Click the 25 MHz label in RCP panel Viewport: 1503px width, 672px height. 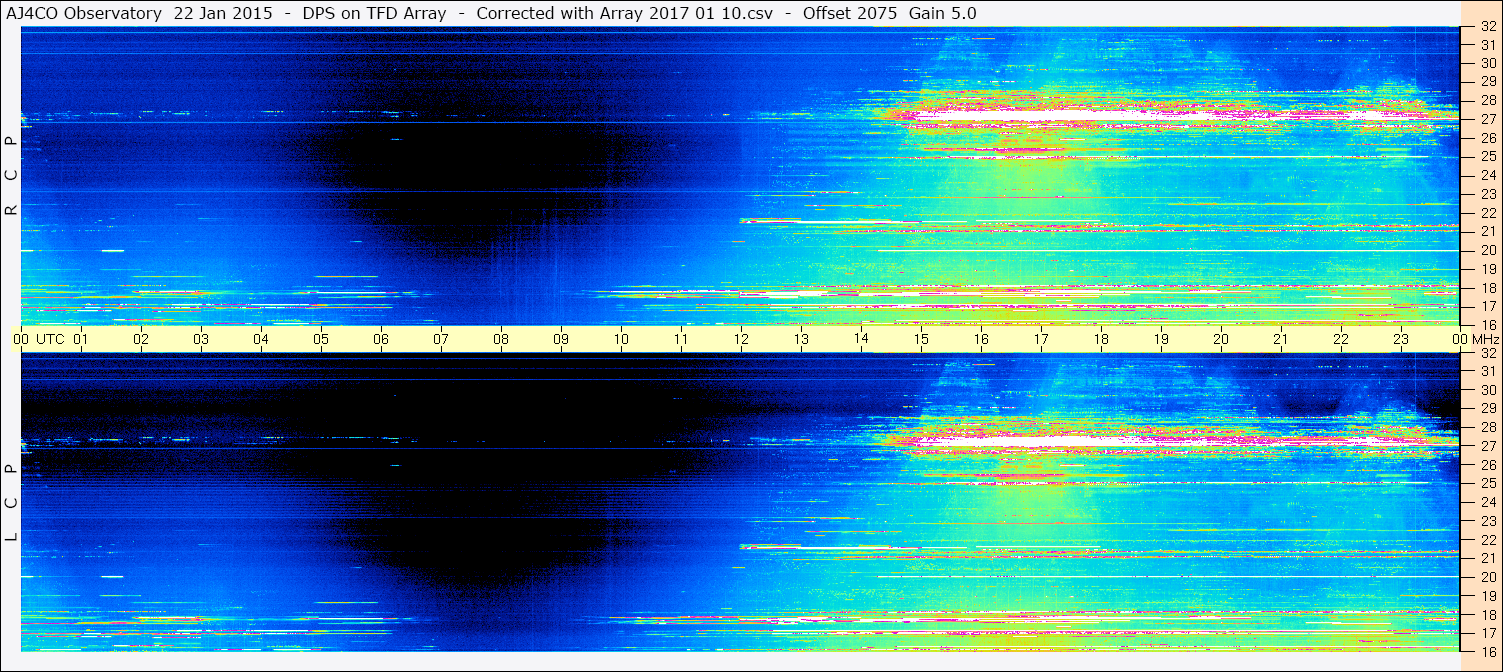1488,157
